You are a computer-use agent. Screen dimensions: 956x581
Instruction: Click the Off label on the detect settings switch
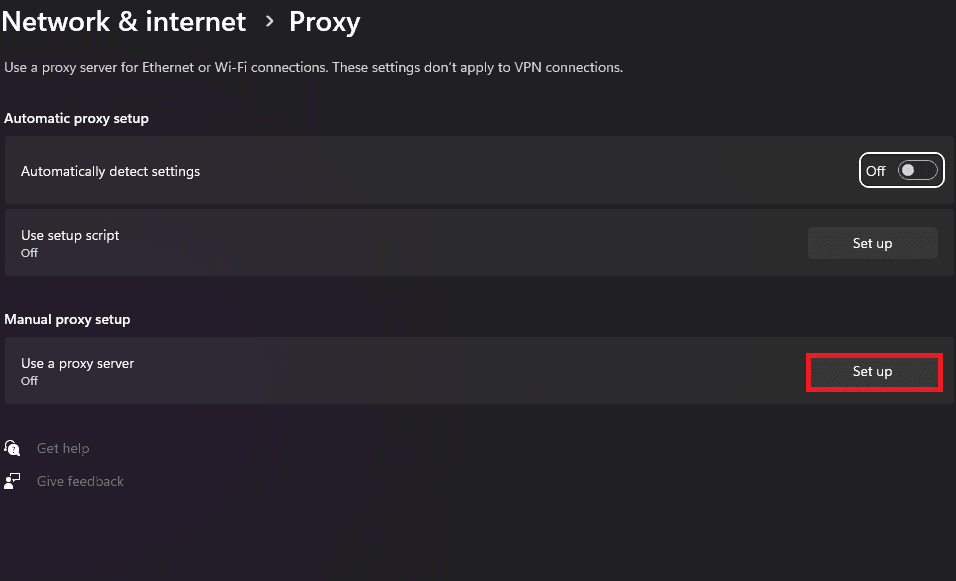point(875,170)
